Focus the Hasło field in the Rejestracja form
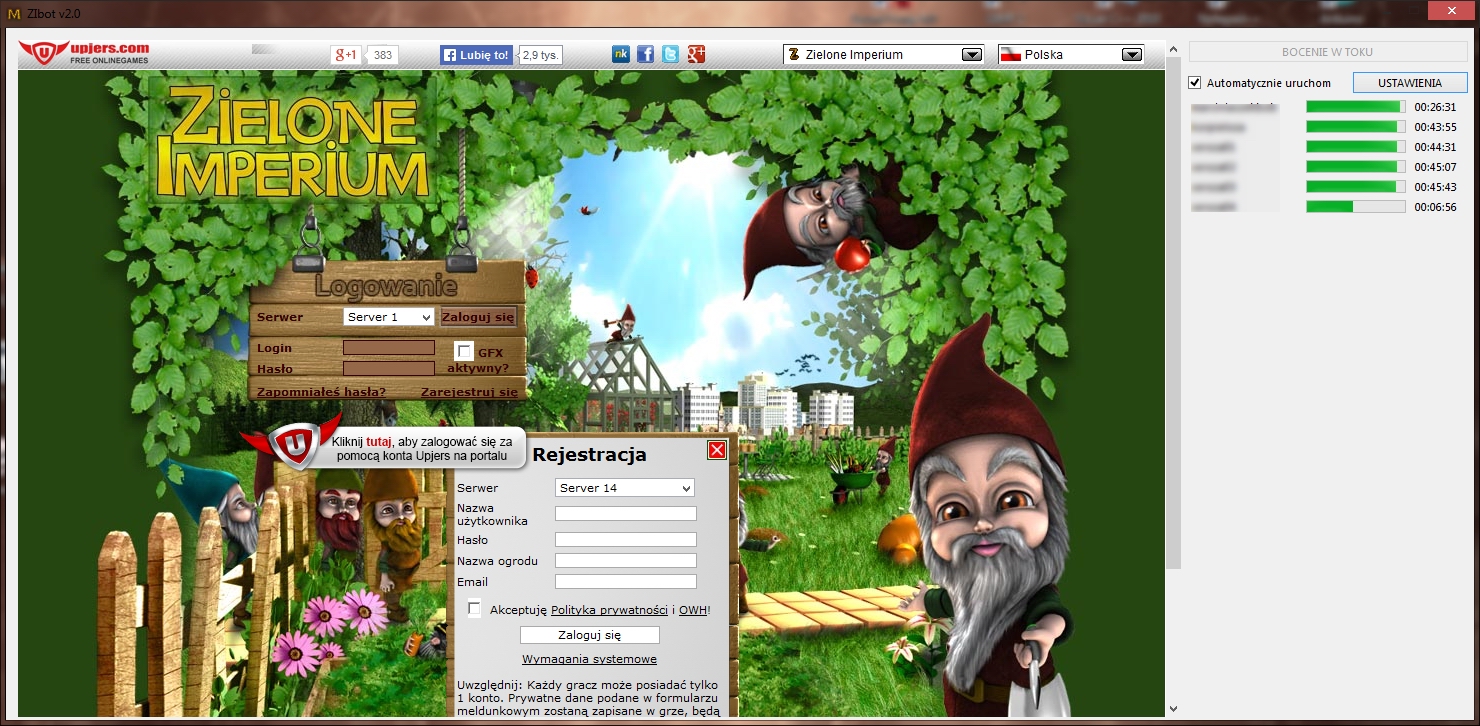1480x726 pixels. tap(626, 540)
